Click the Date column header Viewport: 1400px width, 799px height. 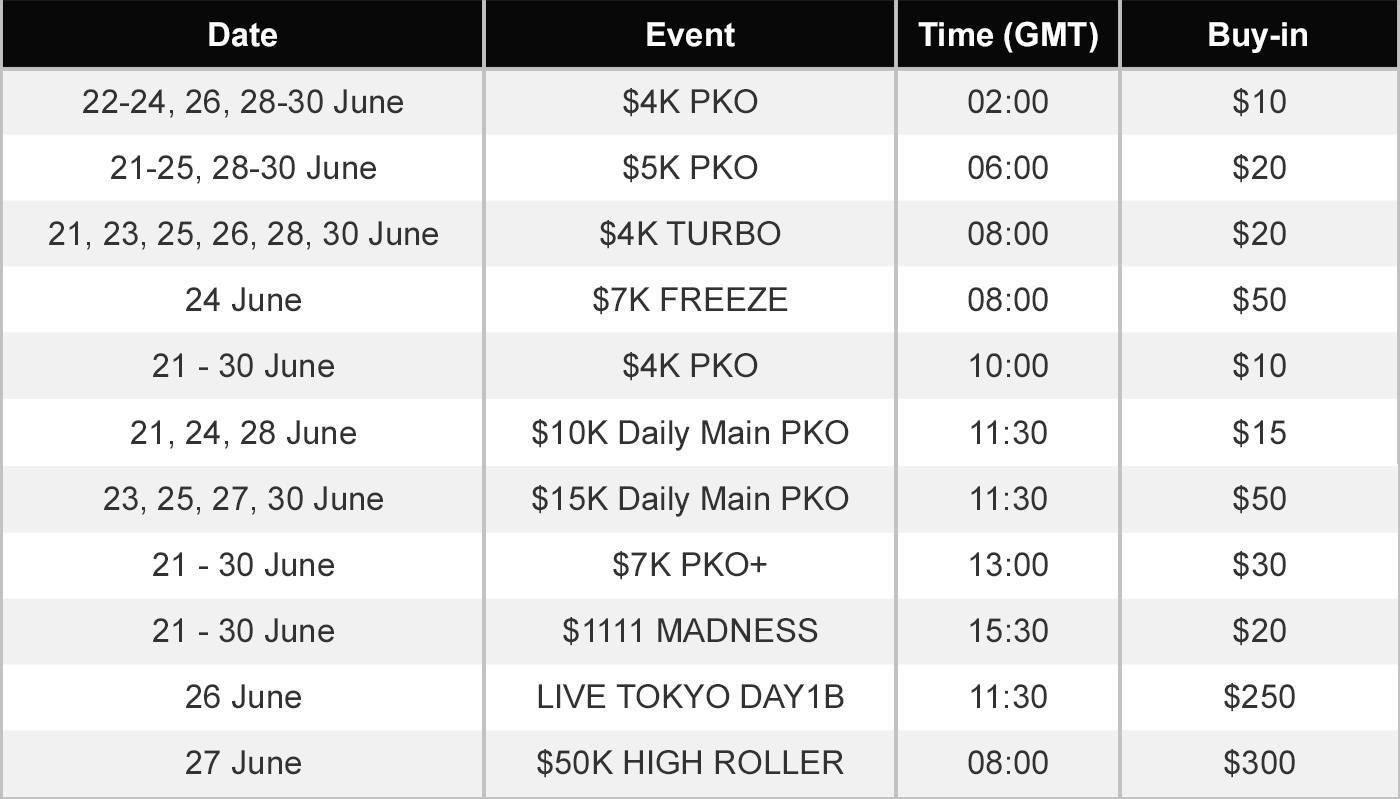[x=242, y=35]
